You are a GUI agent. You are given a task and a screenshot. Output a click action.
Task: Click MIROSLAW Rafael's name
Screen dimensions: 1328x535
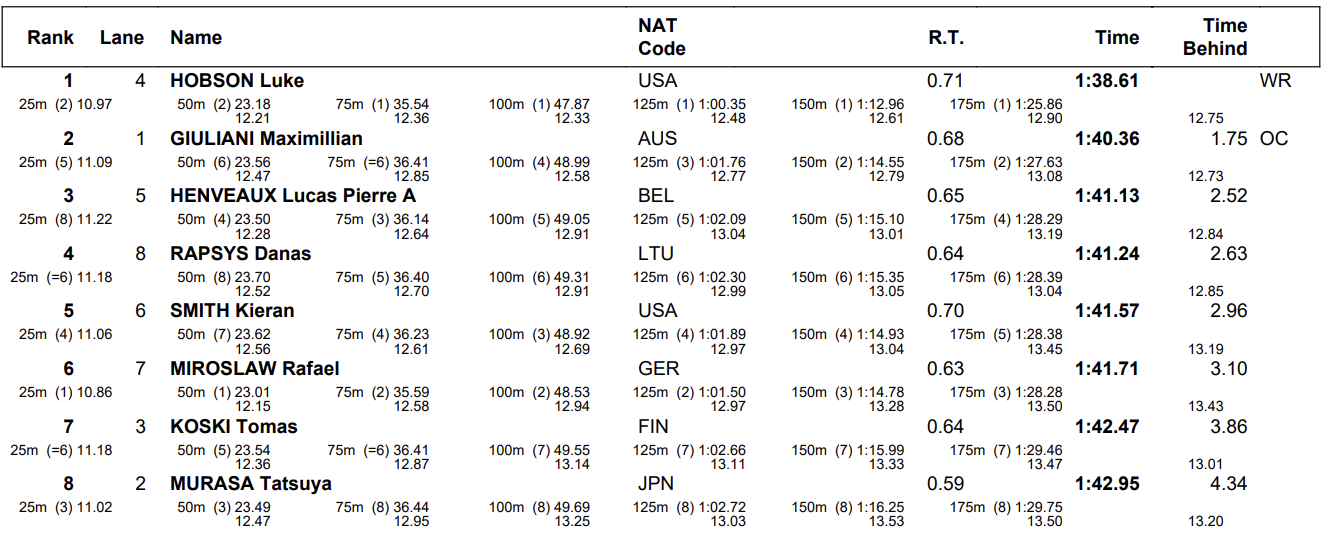coord(255,369)
